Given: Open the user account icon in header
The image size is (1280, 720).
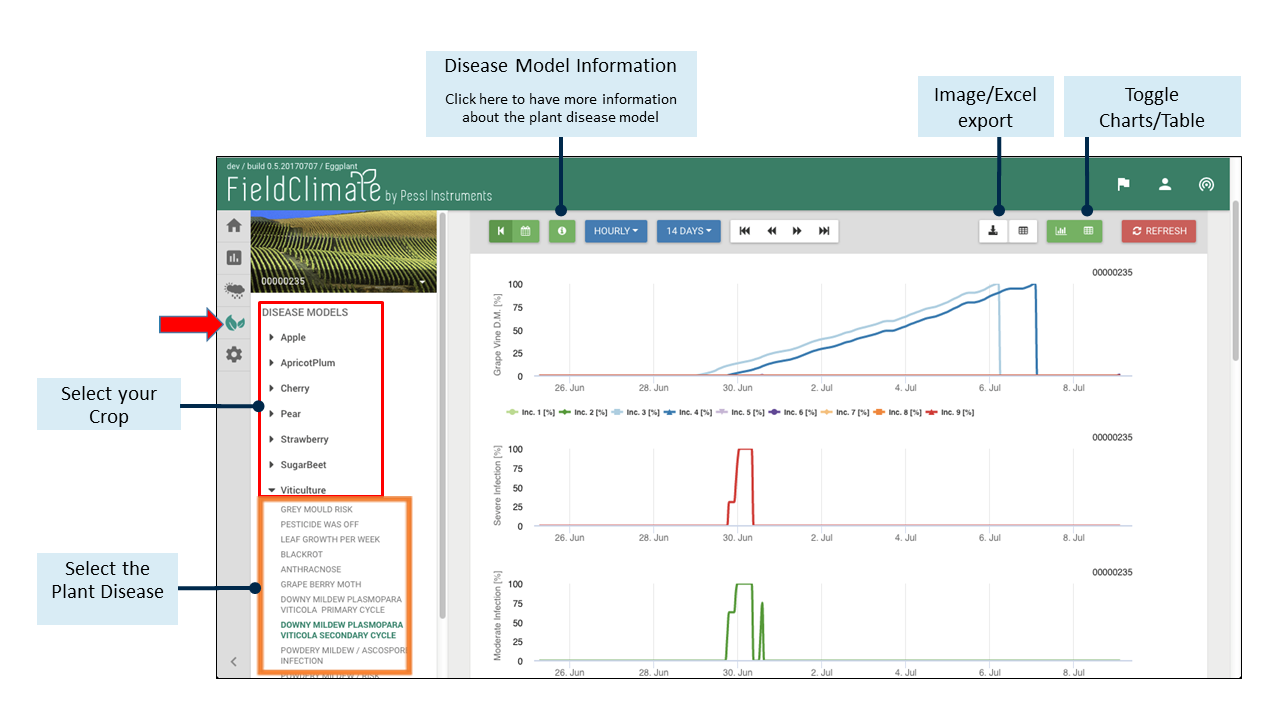Looking at the screenshot, I should tap(1165, 184).
